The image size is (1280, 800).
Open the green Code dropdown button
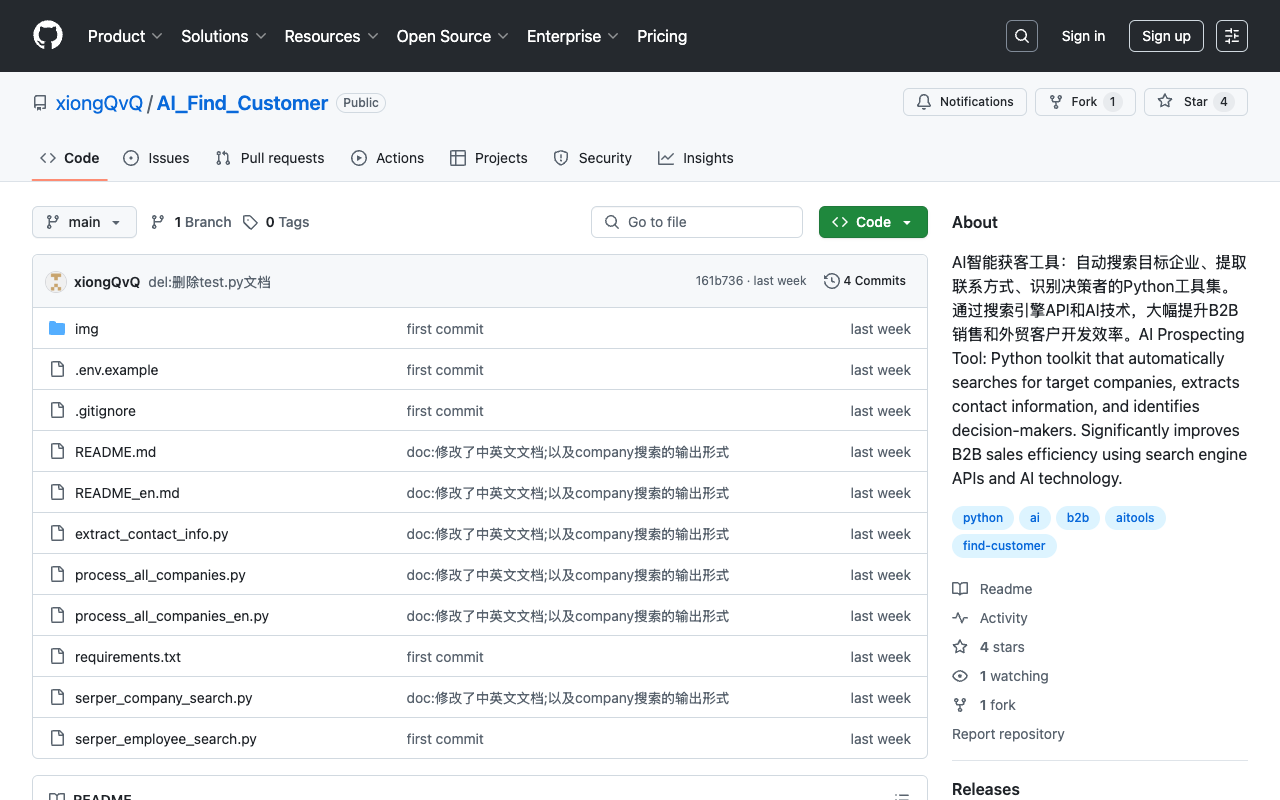[x=873, y=222]
